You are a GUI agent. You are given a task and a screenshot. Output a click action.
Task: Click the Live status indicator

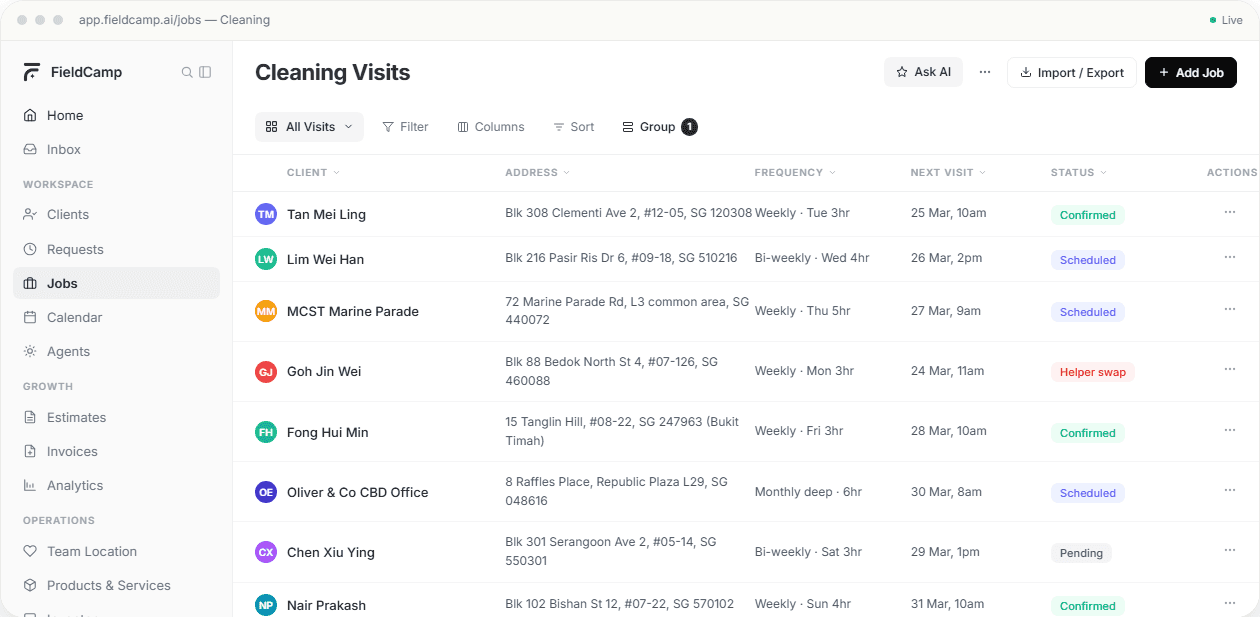coord(1226,20)
